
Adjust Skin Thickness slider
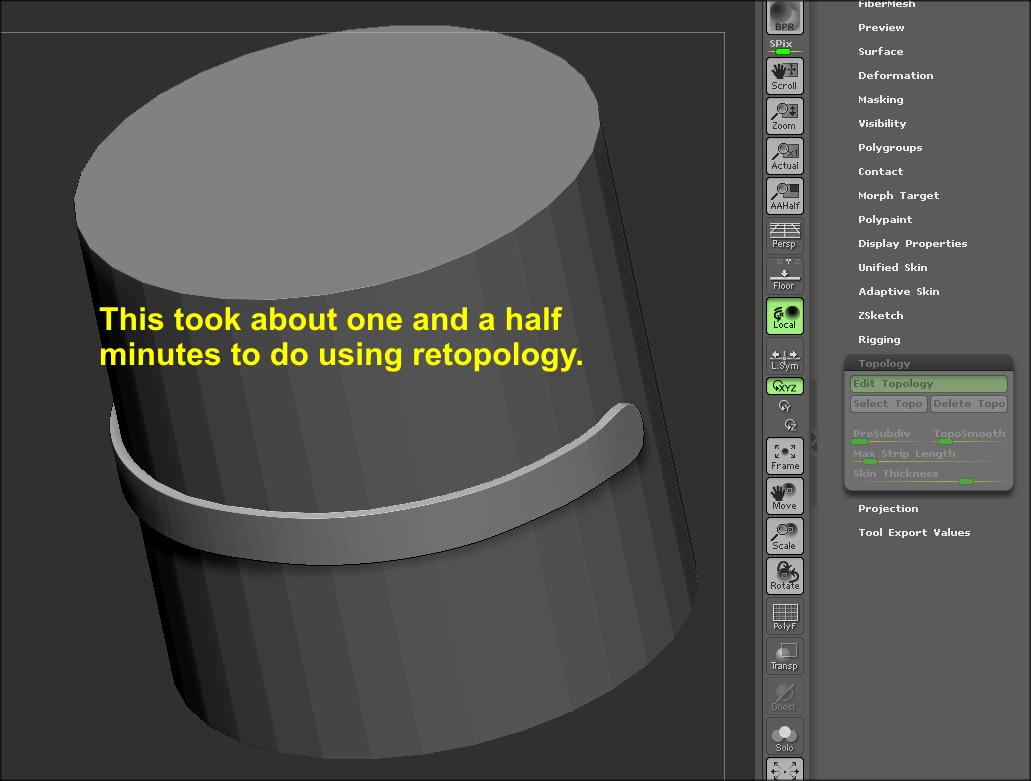click(928, 476)
